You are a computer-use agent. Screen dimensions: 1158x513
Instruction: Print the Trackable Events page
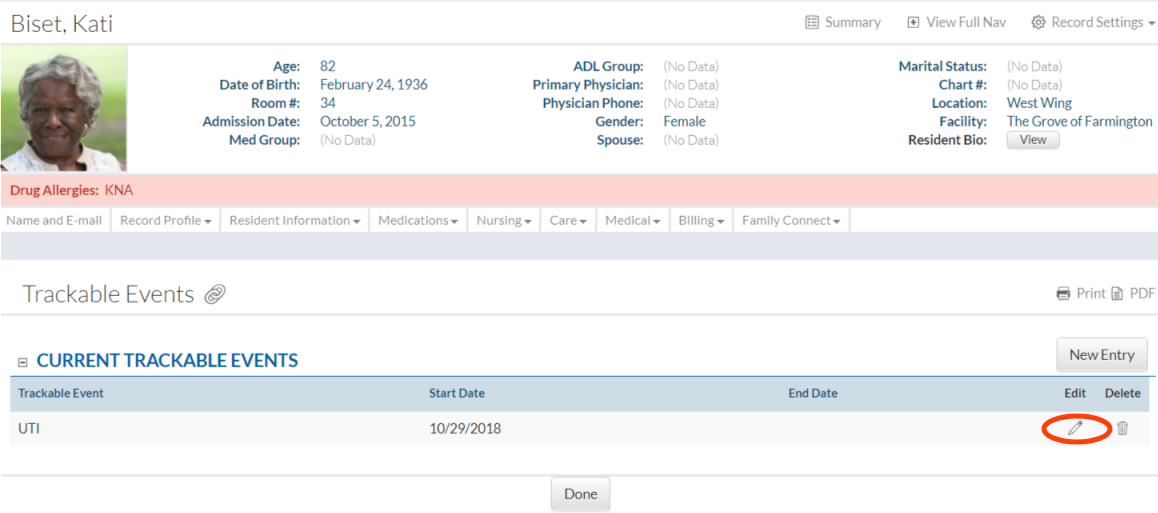(x=1080, y=293)
